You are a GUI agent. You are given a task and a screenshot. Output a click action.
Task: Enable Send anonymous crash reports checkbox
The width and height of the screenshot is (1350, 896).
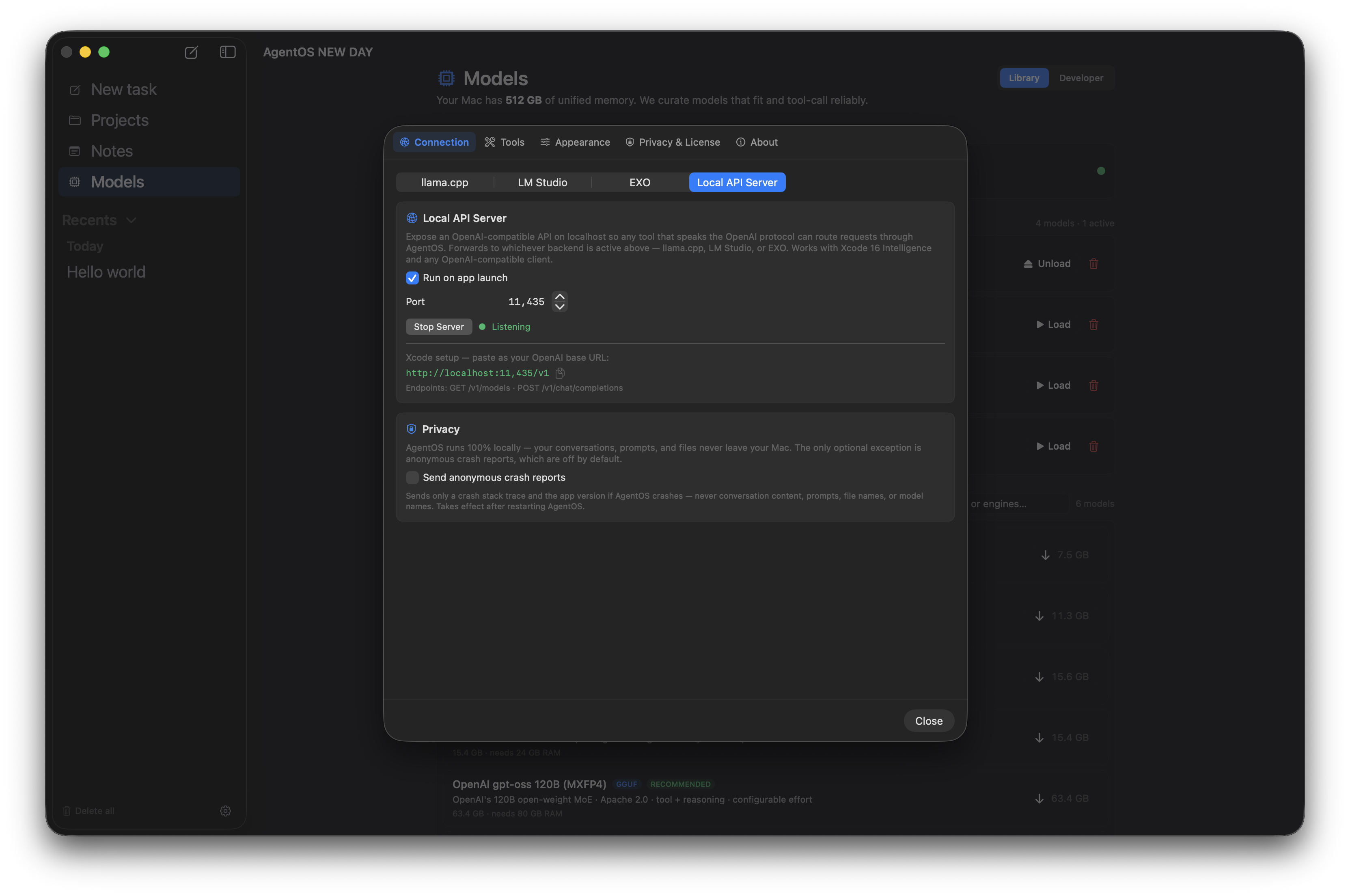[412, 478]
